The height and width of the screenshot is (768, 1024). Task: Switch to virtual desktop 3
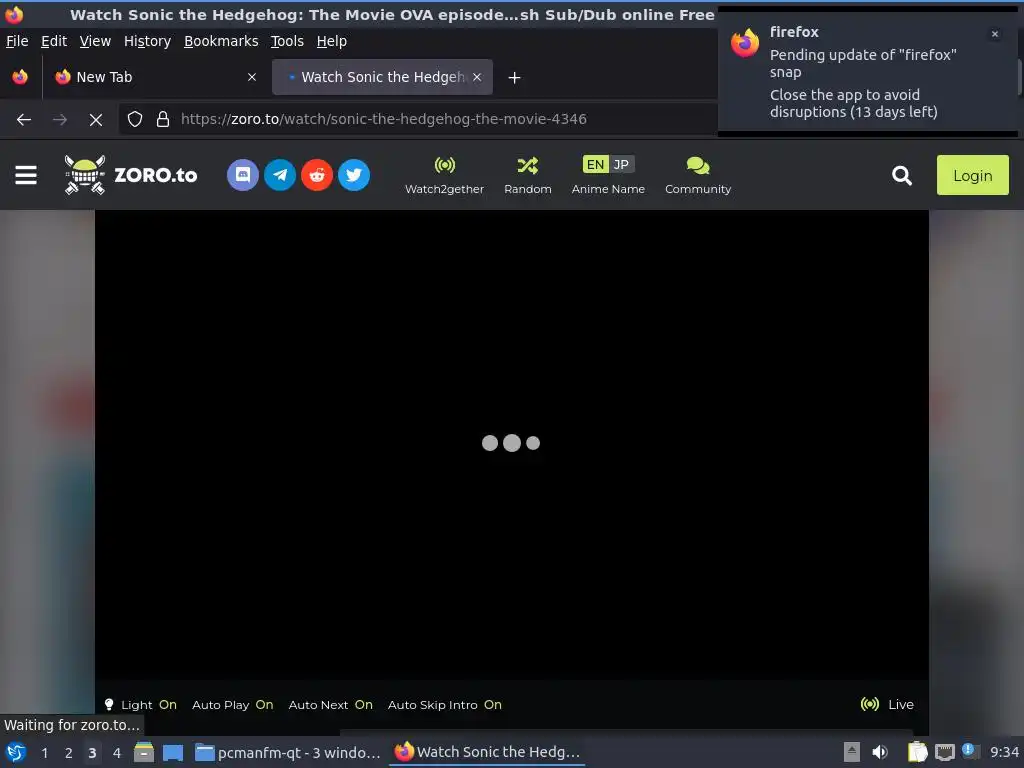coord(92,752)
